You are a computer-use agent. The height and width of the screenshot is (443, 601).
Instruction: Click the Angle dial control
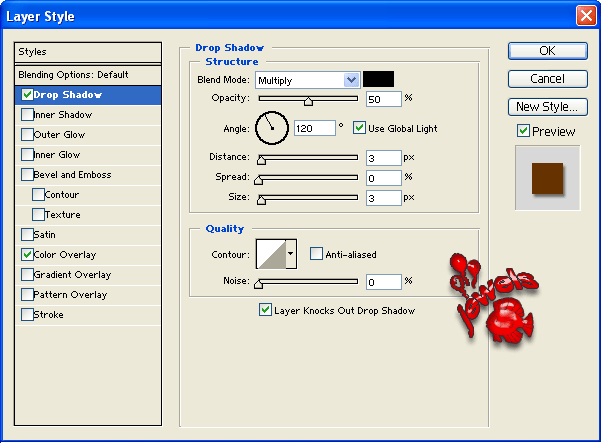pyautogui.click(x=271, y=127)
